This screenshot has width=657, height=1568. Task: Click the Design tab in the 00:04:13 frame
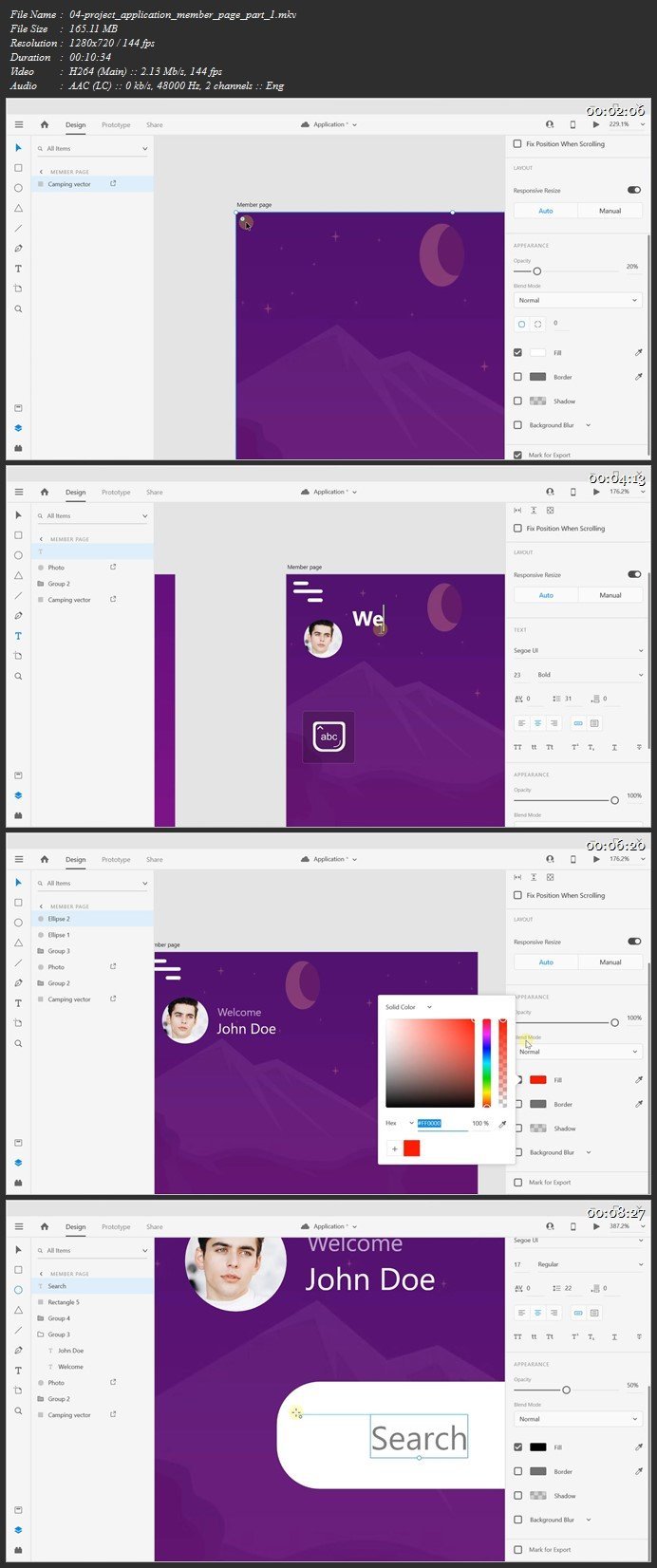pos(75,492)
